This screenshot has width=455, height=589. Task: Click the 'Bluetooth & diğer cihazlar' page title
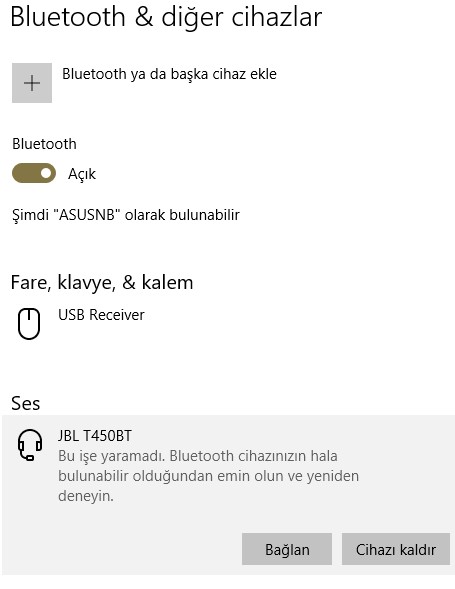(166, 17)
